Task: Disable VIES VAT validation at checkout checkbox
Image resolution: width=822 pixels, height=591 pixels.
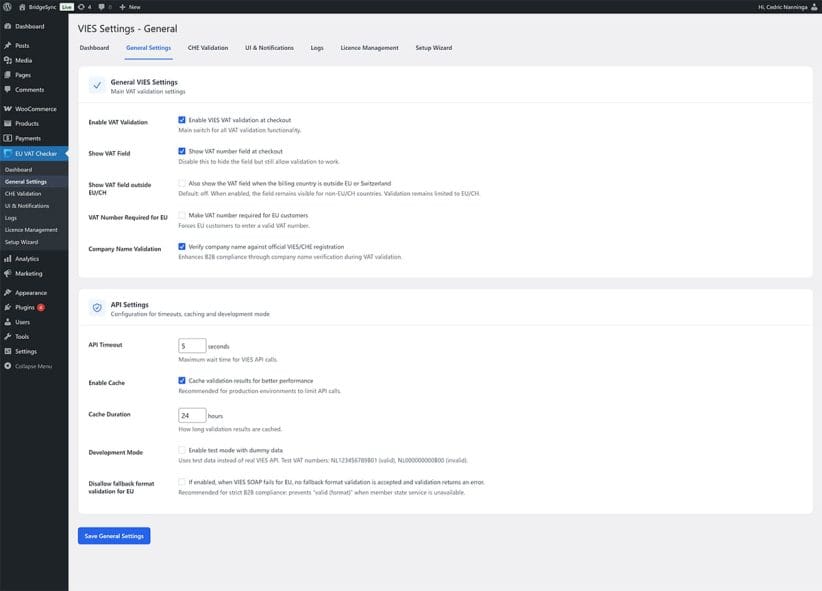Action: (182, 120)
